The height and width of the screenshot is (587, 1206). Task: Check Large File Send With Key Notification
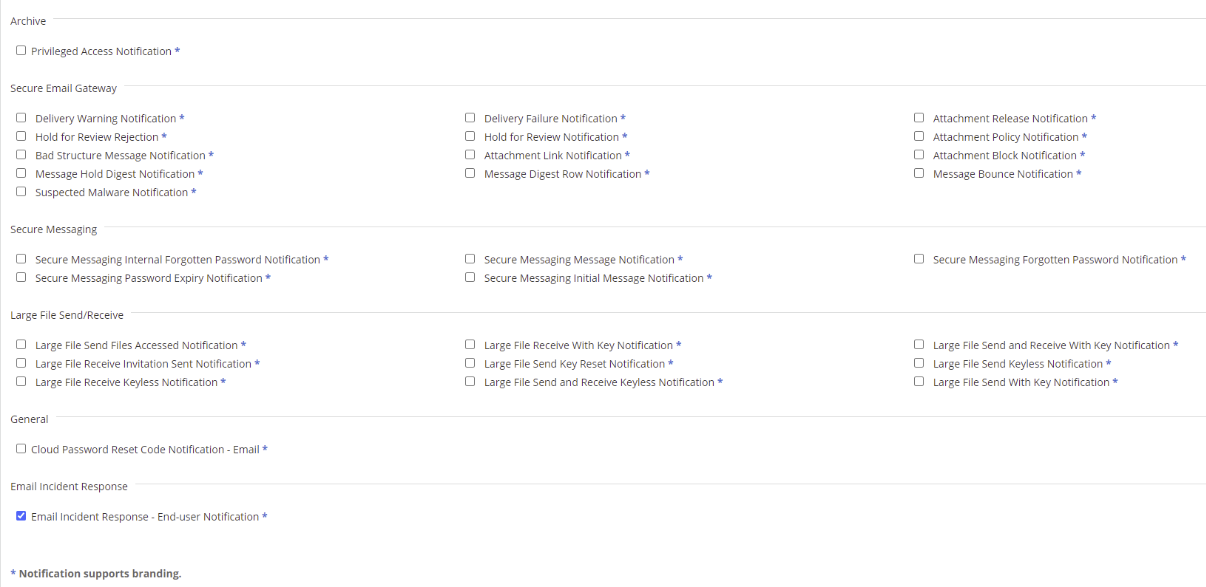[x=919, y=382]
